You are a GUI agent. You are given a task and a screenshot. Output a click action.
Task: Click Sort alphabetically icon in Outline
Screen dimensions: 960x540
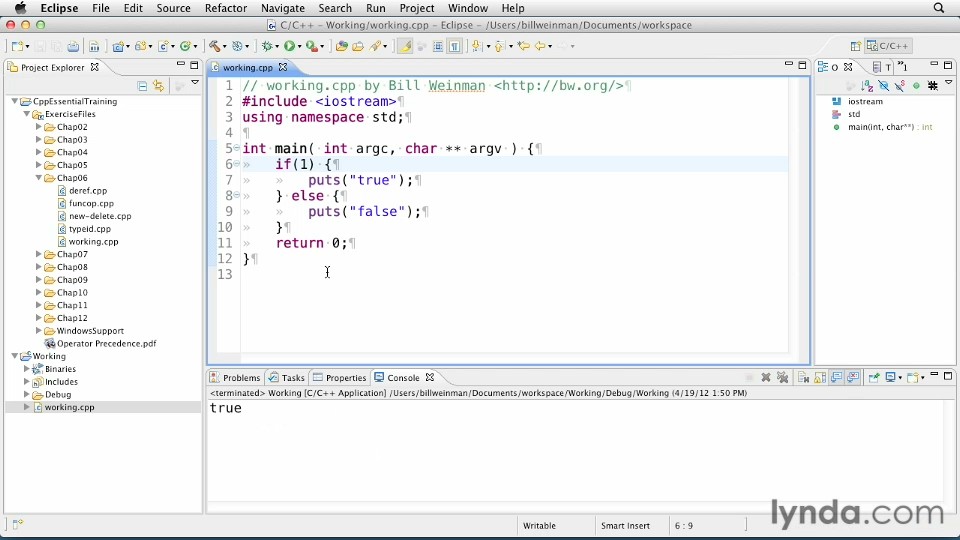click(866, 86)
